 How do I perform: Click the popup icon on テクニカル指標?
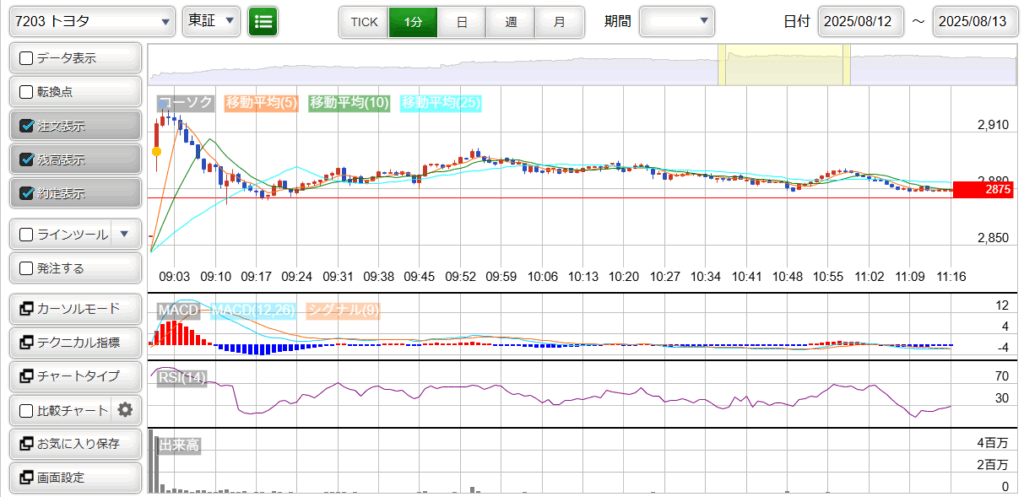[27, 342]
